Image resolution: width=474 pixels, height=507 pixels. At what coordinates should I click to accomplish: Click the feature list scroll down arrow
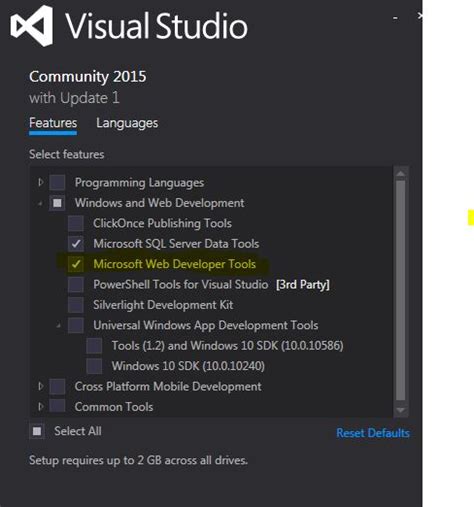click(x=401, y=410)
